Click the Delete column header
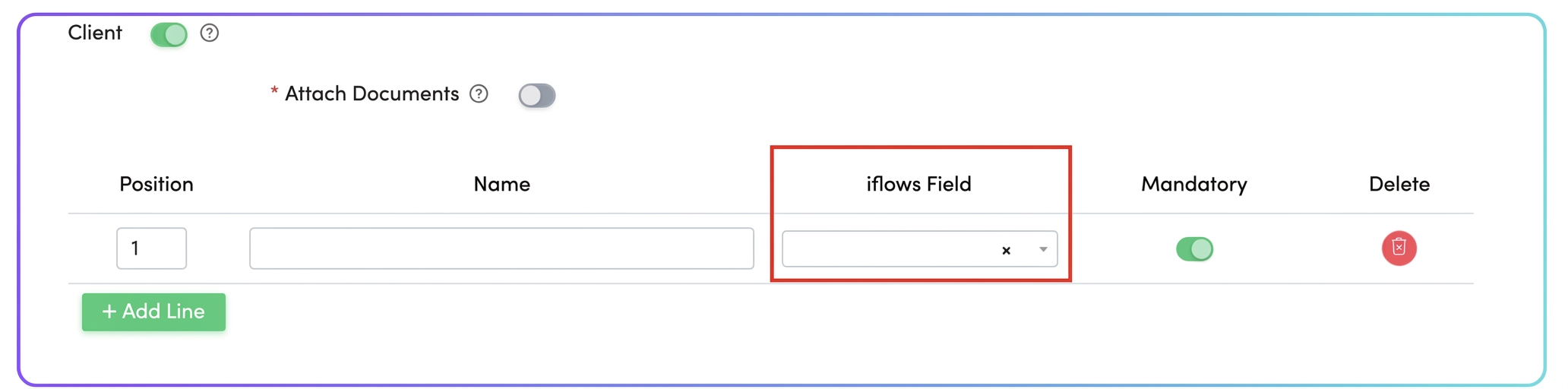1568x389 pixels. [1399, 184]
